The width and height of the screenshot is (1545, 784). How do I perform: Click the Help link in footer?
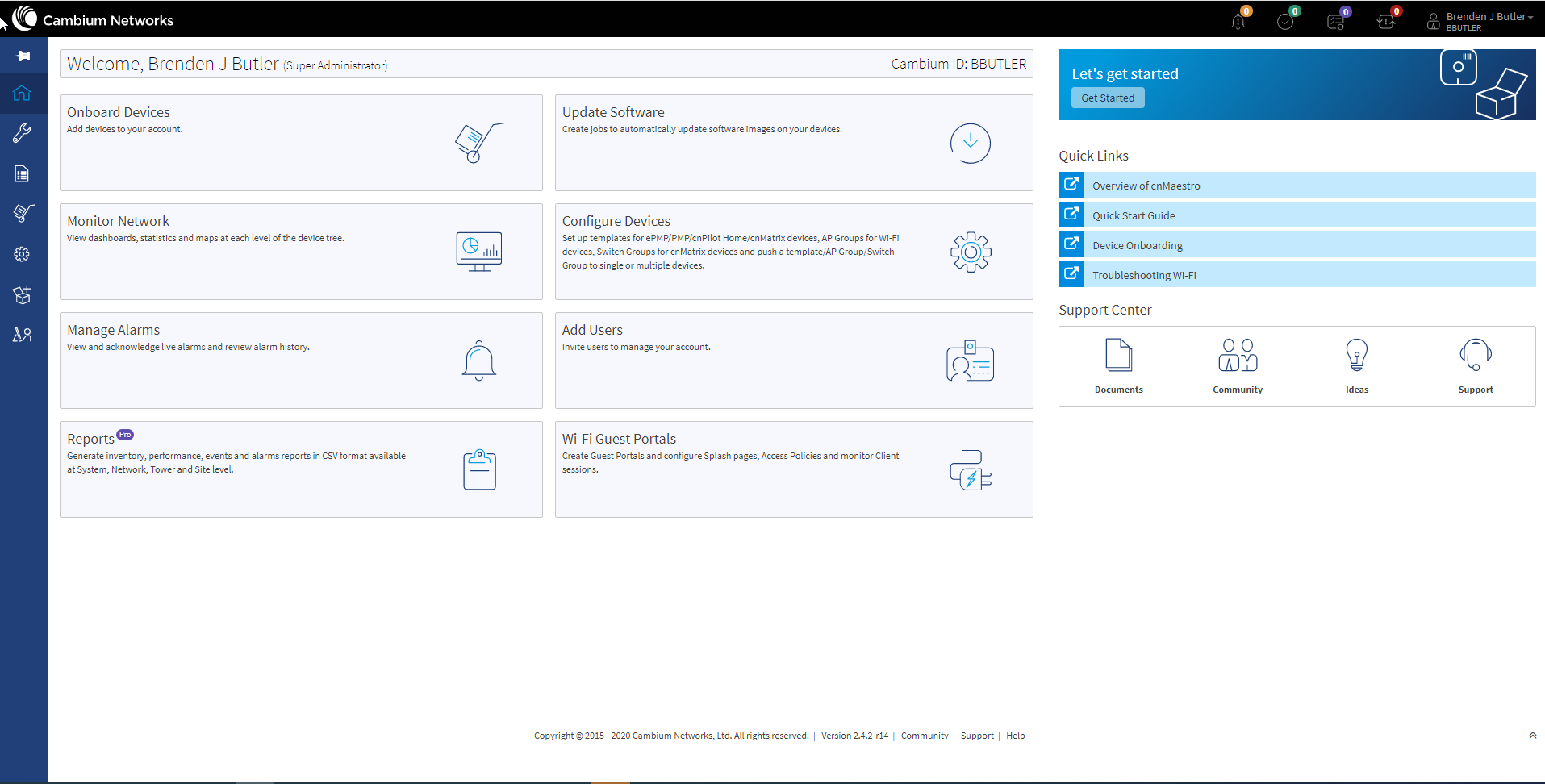(1016, 736)
